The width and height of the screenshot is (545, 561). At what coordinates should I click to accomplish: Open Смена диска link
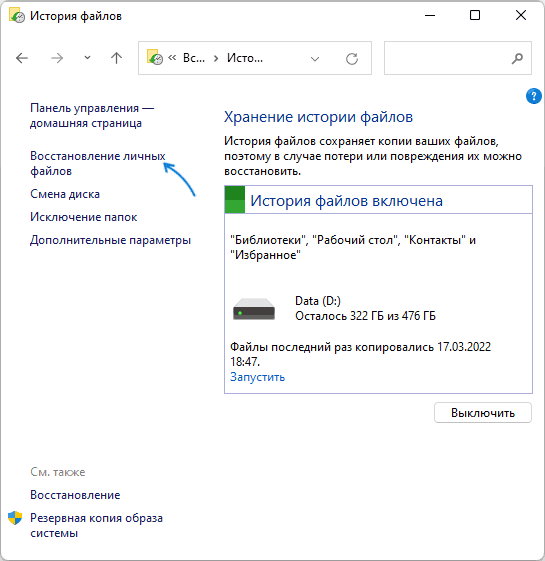(x=65, y=194)
